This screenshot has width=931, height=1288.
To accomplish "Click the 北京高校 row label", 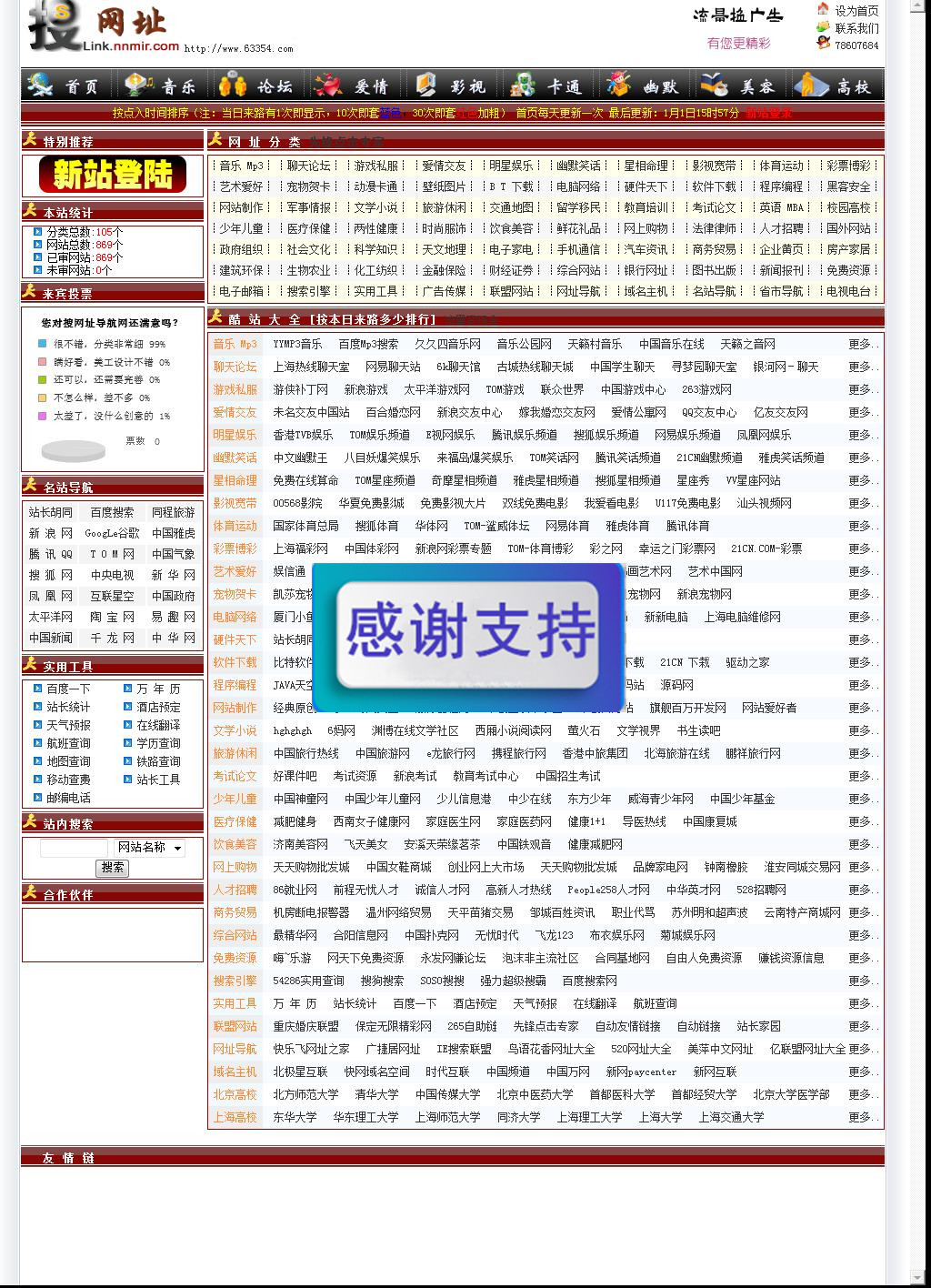I will tap(235, 1094).
